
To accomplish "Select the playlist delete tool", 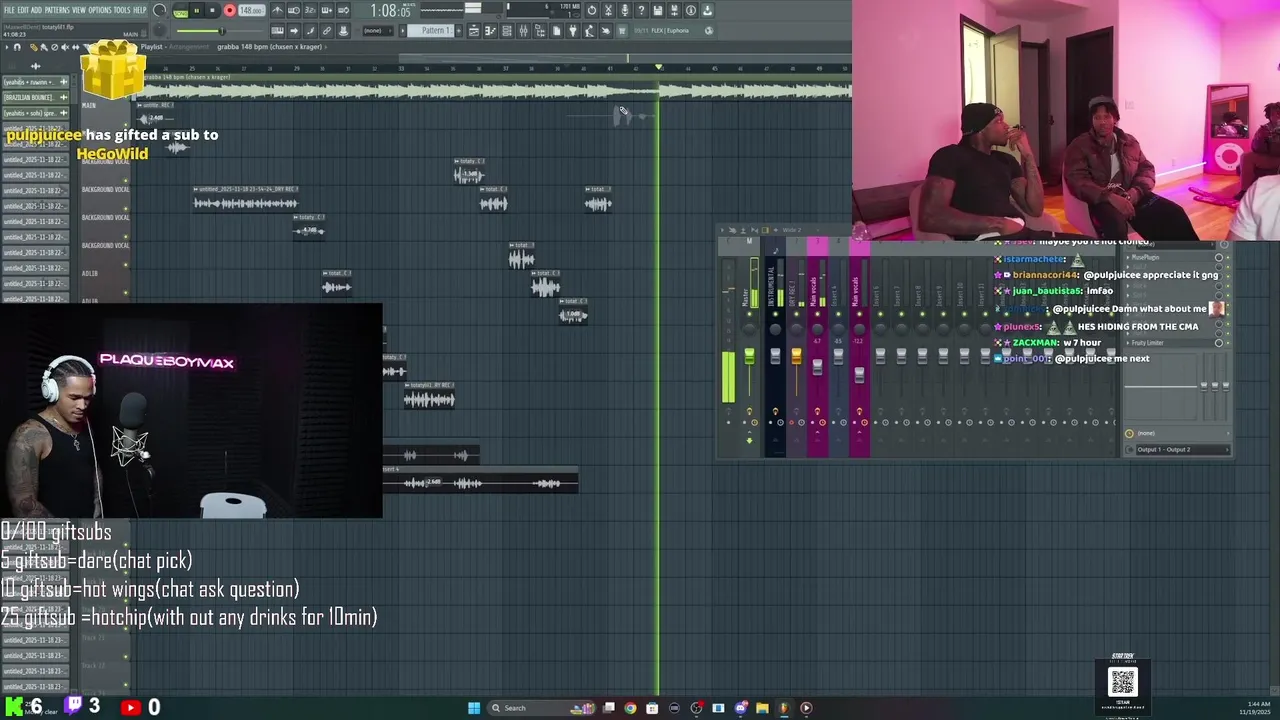I will click(55, 47).
